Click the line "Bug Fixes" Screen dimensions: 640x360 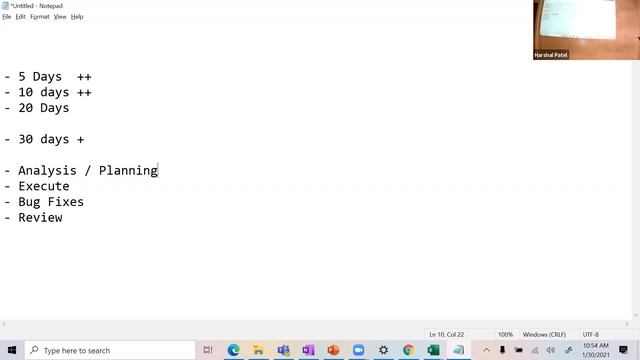tap(44, 202)
